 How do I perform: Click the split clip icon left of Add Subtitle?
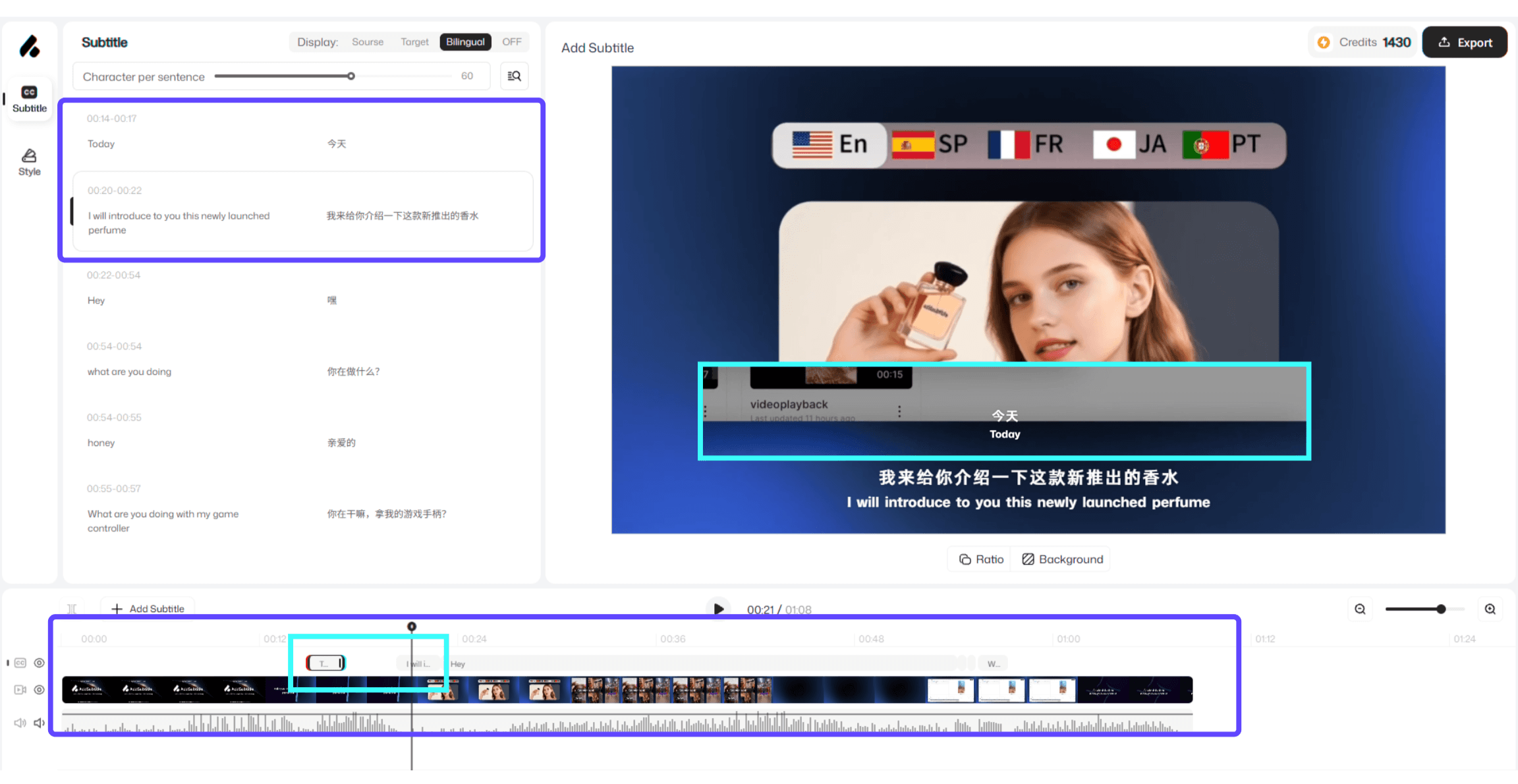[x=72, y=609]
